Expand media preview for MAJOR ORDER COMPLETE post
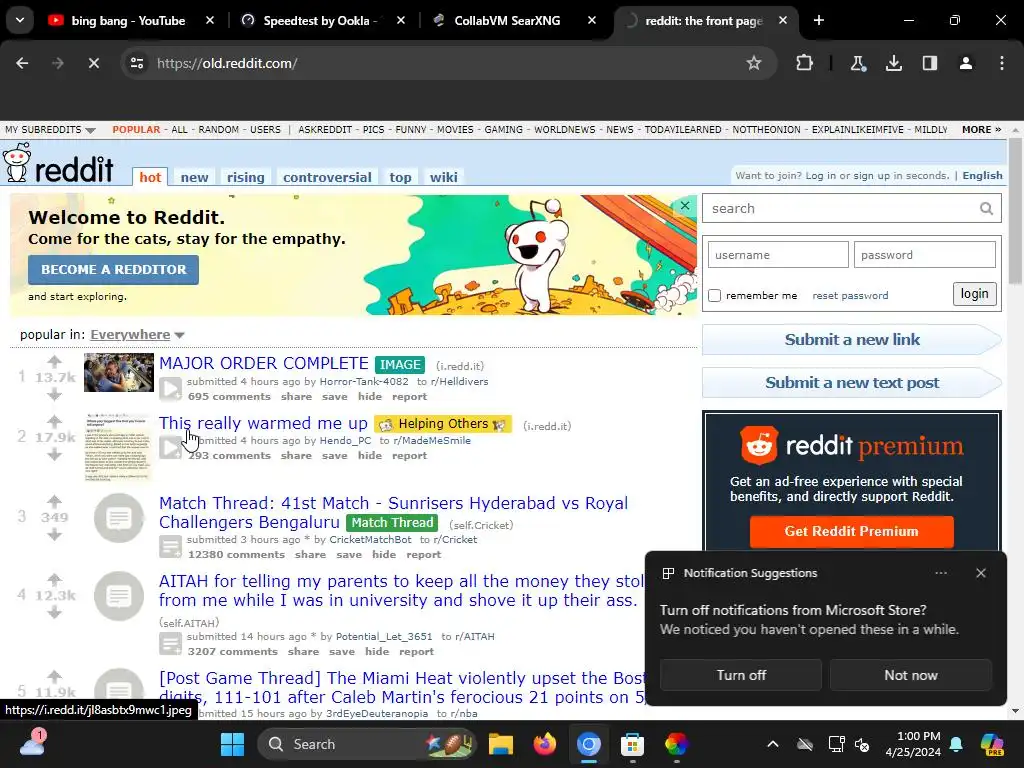The width and height of the screenshot is (1024, 768). 170,389
